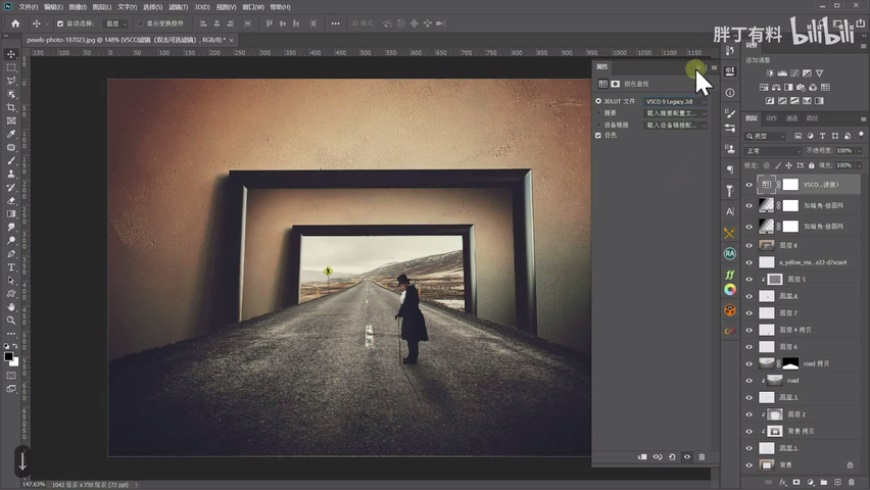Open the 图像 (Image) menu
The width and height of the screenshot is (870, 490).
[x=77, y=7]
